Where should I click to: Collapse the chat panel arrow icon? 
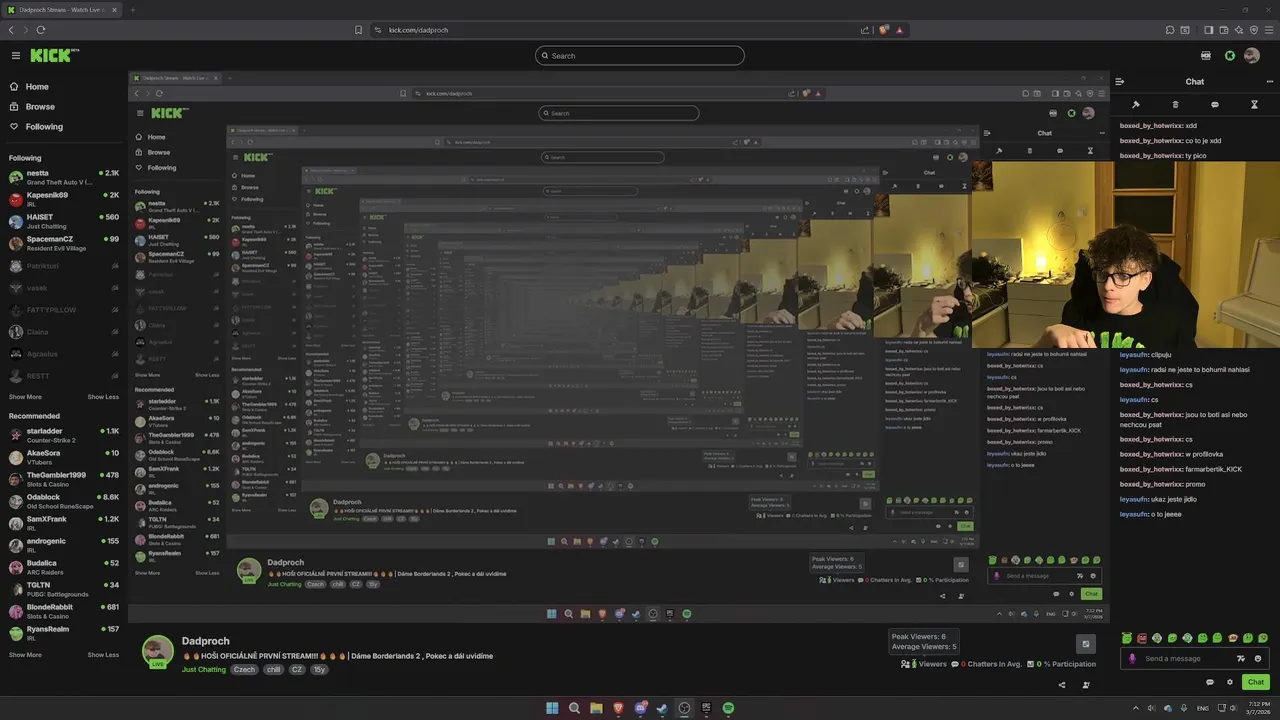click(x=1120, y=82)
